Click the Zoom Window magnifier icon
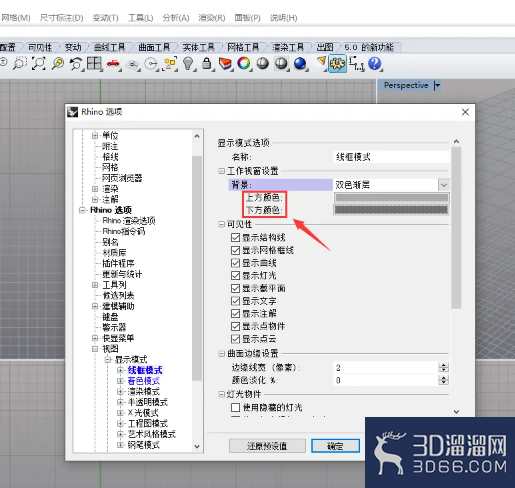The height and width of the screenshot is (488, 515). pyautogui.click(x=20, y=63)
